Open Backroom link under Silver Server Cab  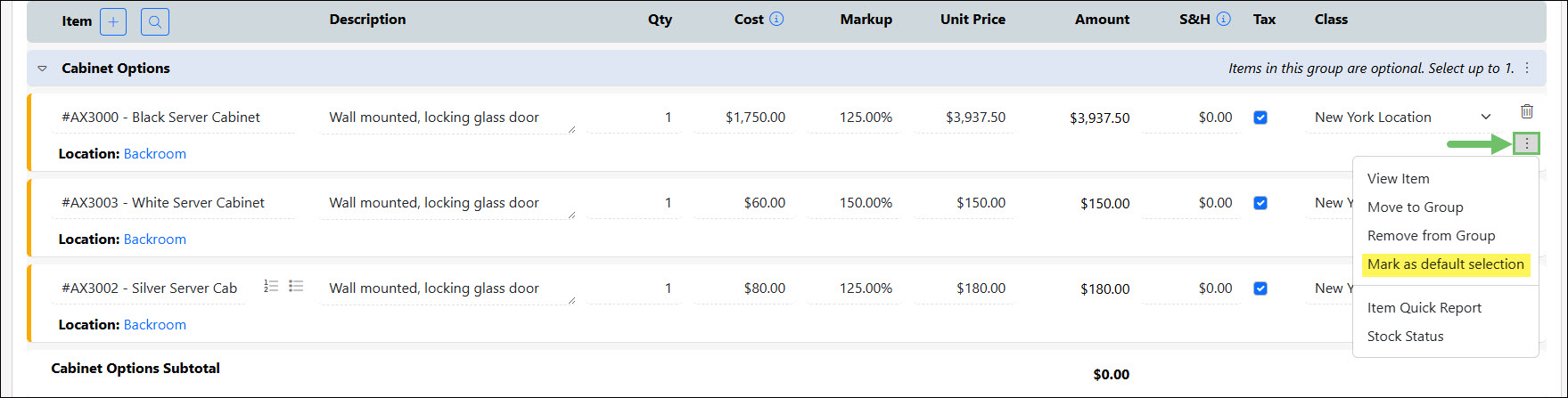(x=155, y=325)
